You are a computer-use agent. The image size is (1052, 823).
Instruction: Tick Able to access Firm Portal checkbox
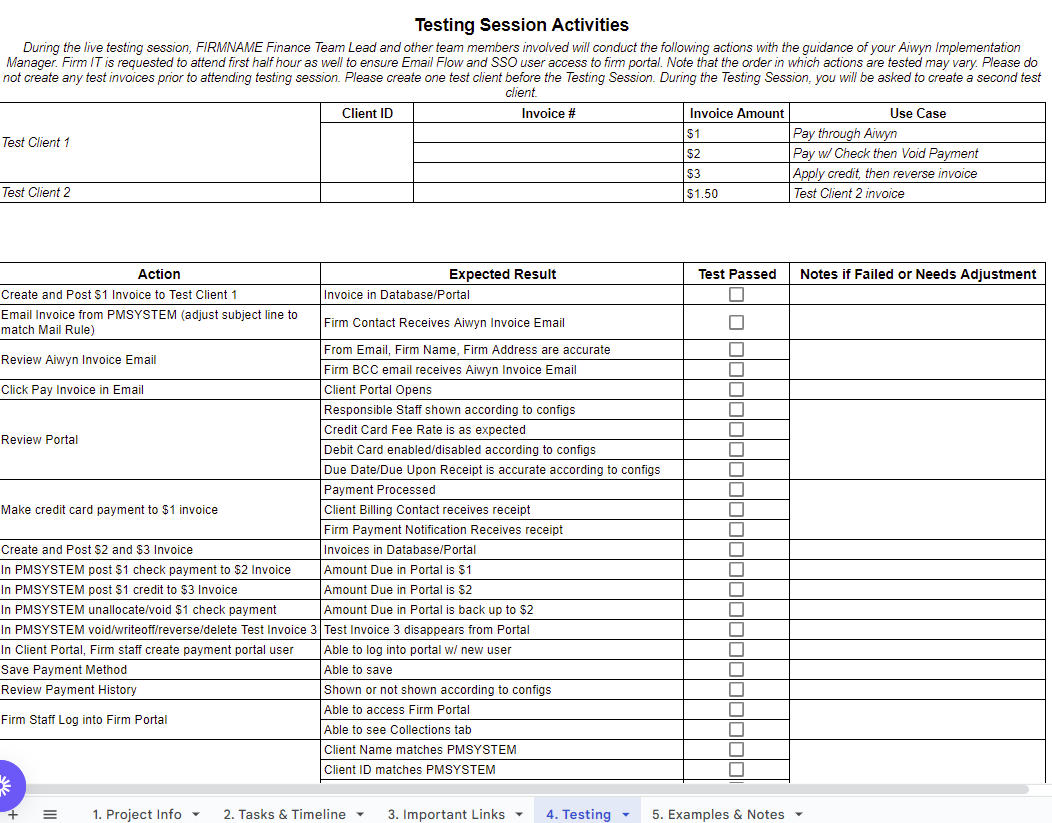click(736, 710)
